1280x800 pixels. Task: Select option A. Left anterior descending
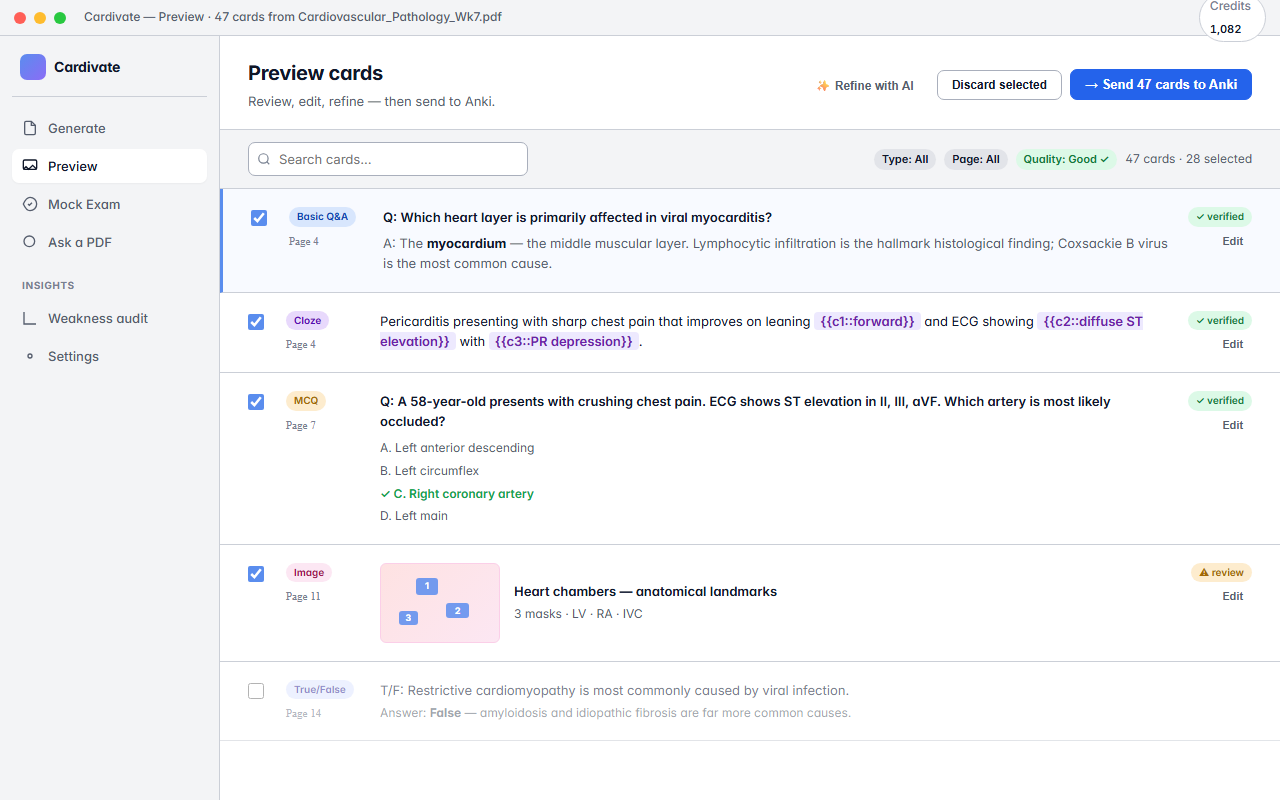click(x=457, y=448)
